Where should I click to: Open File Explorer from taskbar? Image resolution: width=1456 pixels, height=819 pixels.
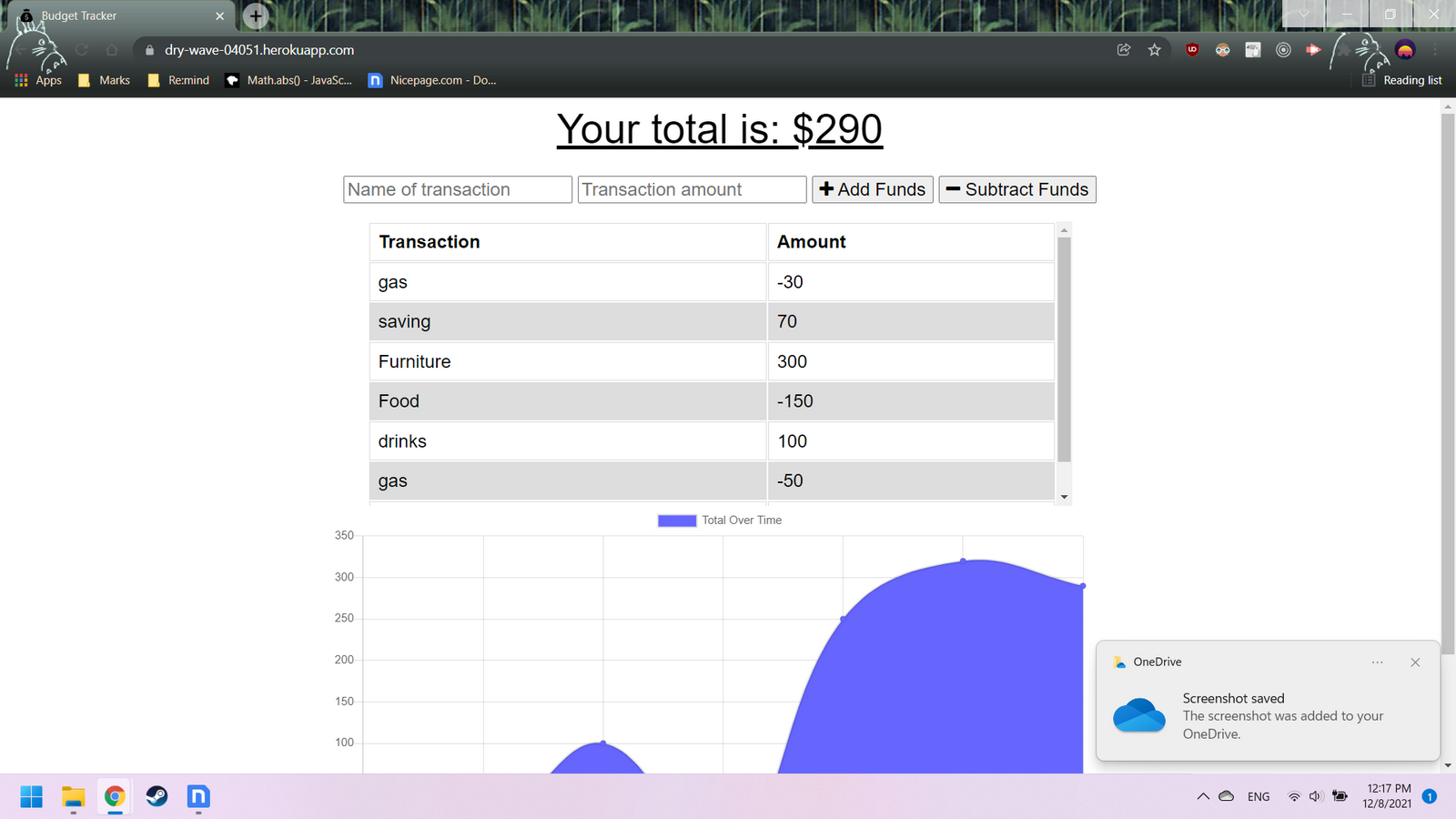point(73,797)
